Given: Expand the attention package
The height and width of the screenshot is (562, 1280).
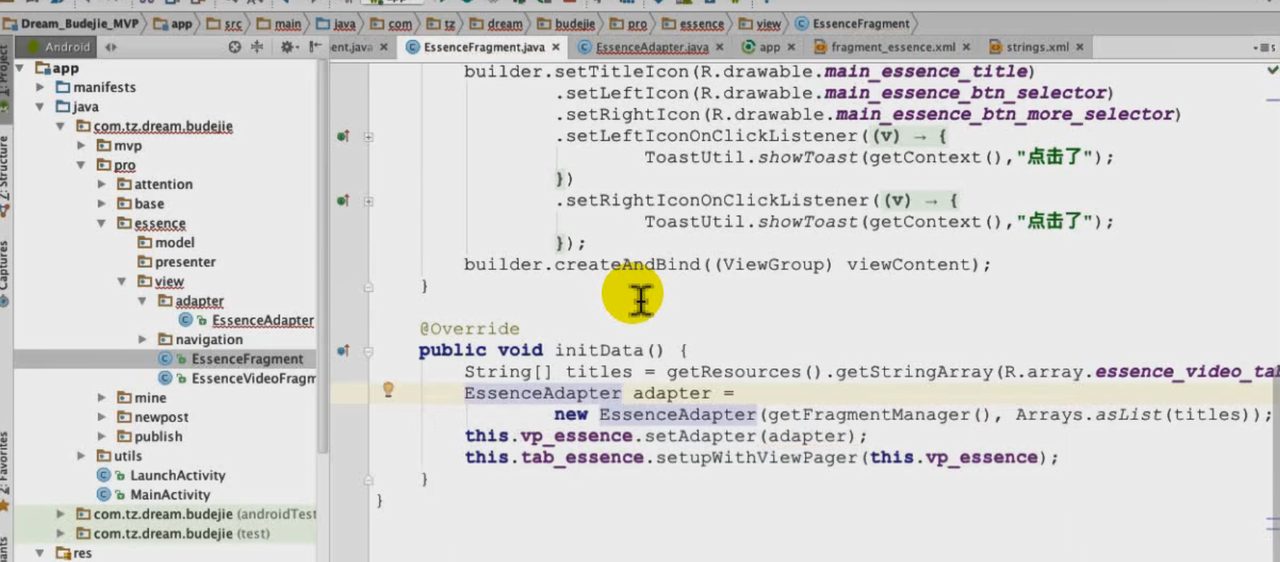Looking at the screenshot, I should pyautogui.click(x=103, y=185).
